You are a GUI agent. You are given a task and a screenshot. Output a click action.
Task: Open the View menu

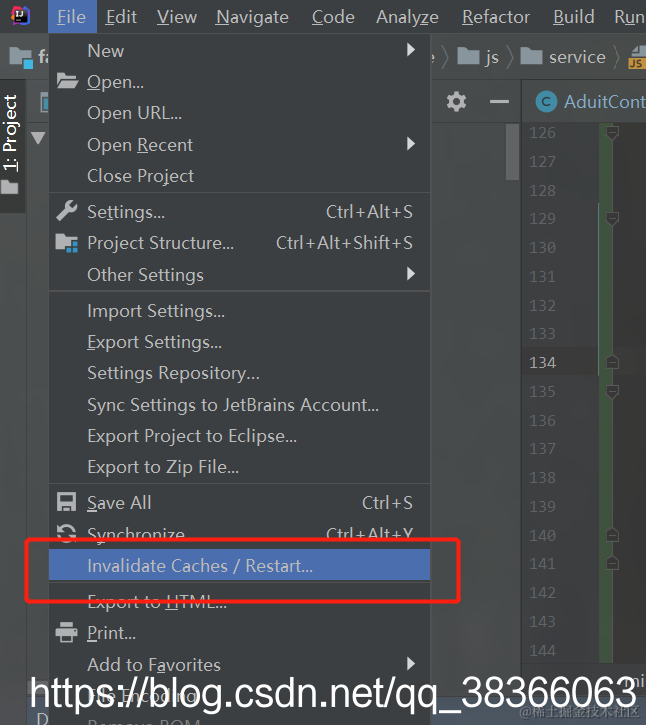(x=177, y=17)
